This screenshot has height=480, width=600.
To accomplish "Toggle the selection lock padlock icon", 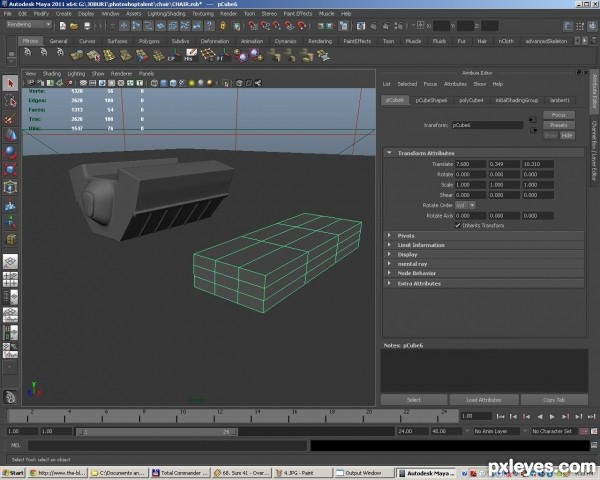I will pos(223,26).
